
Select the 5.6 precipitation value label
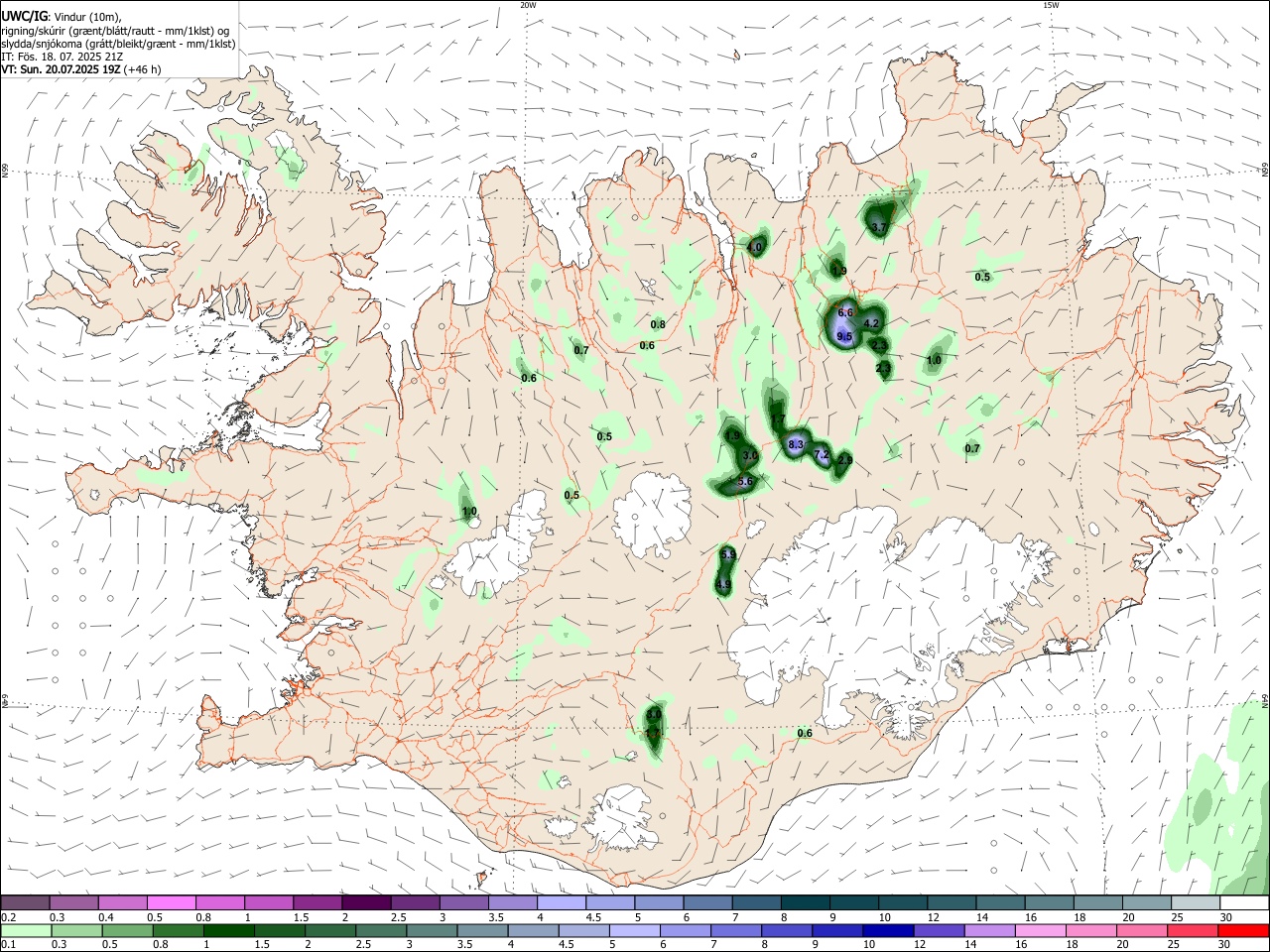(746, 481)
